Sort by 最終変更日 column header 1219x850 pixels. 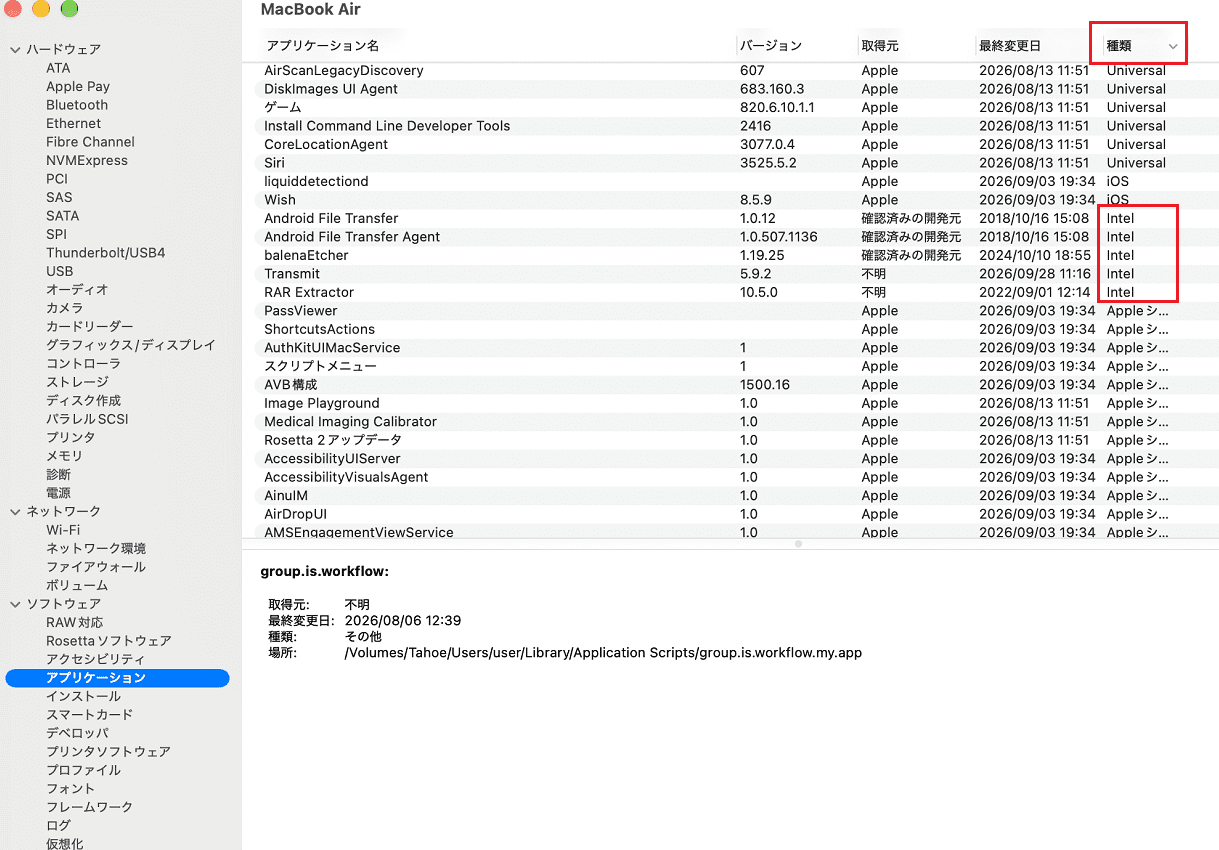(x=1010, y=46)
